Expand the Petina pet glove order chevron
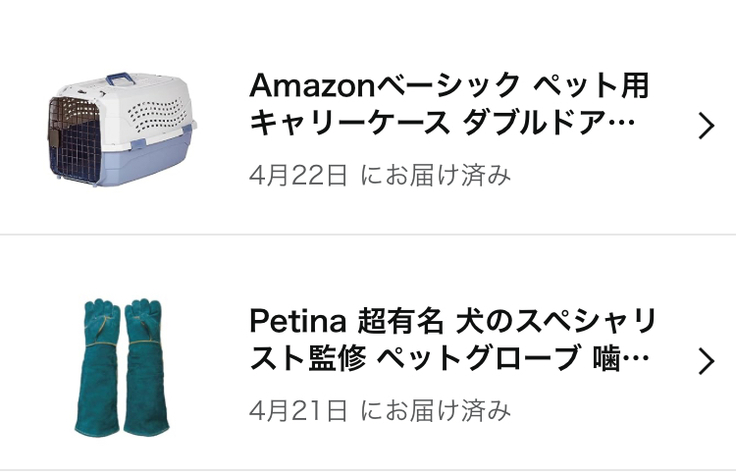Image resolution: width=736 pixels, height=475 pixels. [706, 361]
